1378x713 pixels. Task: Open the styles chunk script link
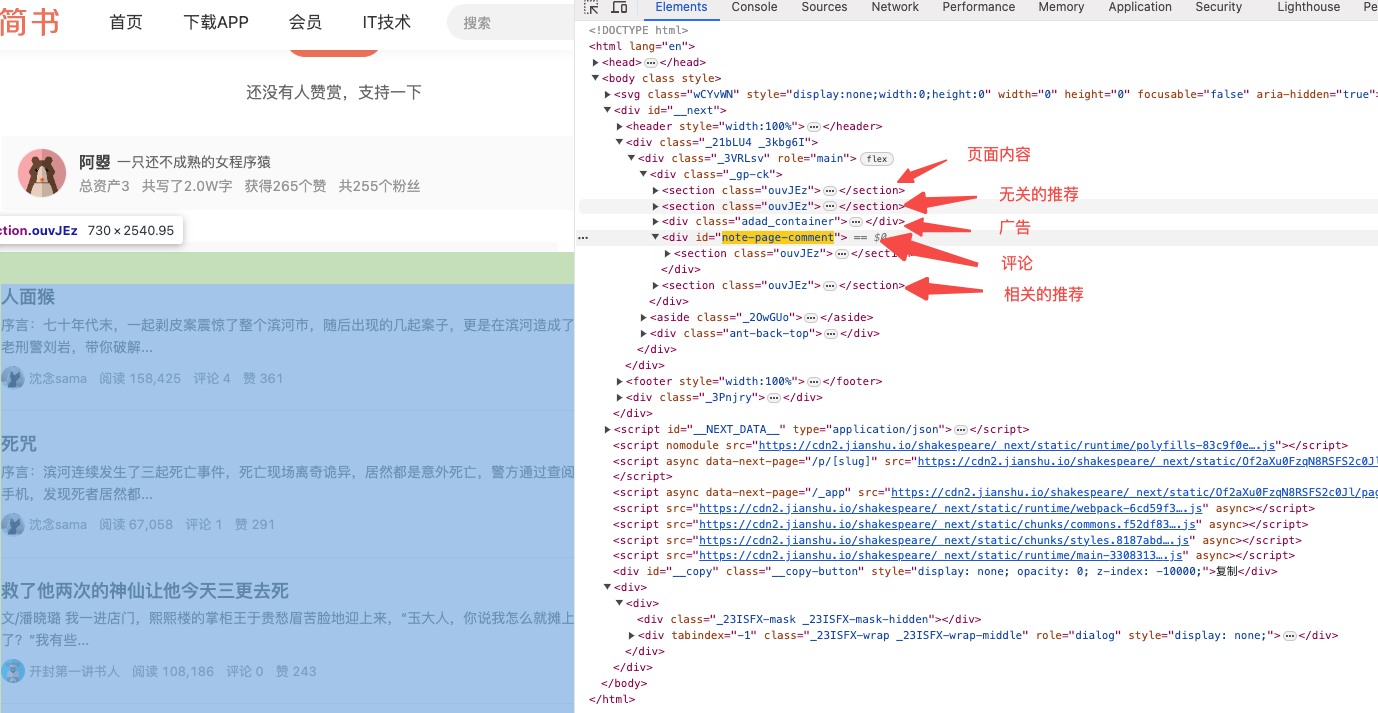tap(946, 540)
